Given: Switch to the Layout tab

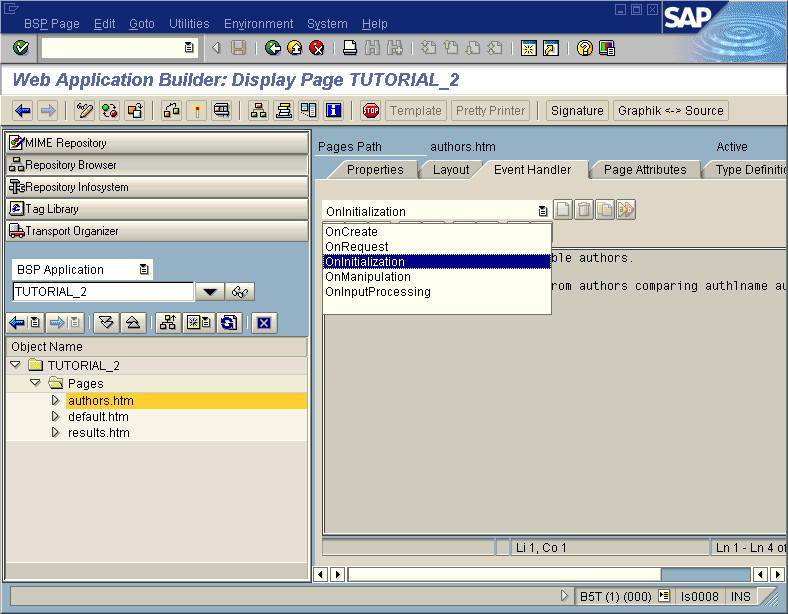Looking at the screenshot, I should 451,170.
